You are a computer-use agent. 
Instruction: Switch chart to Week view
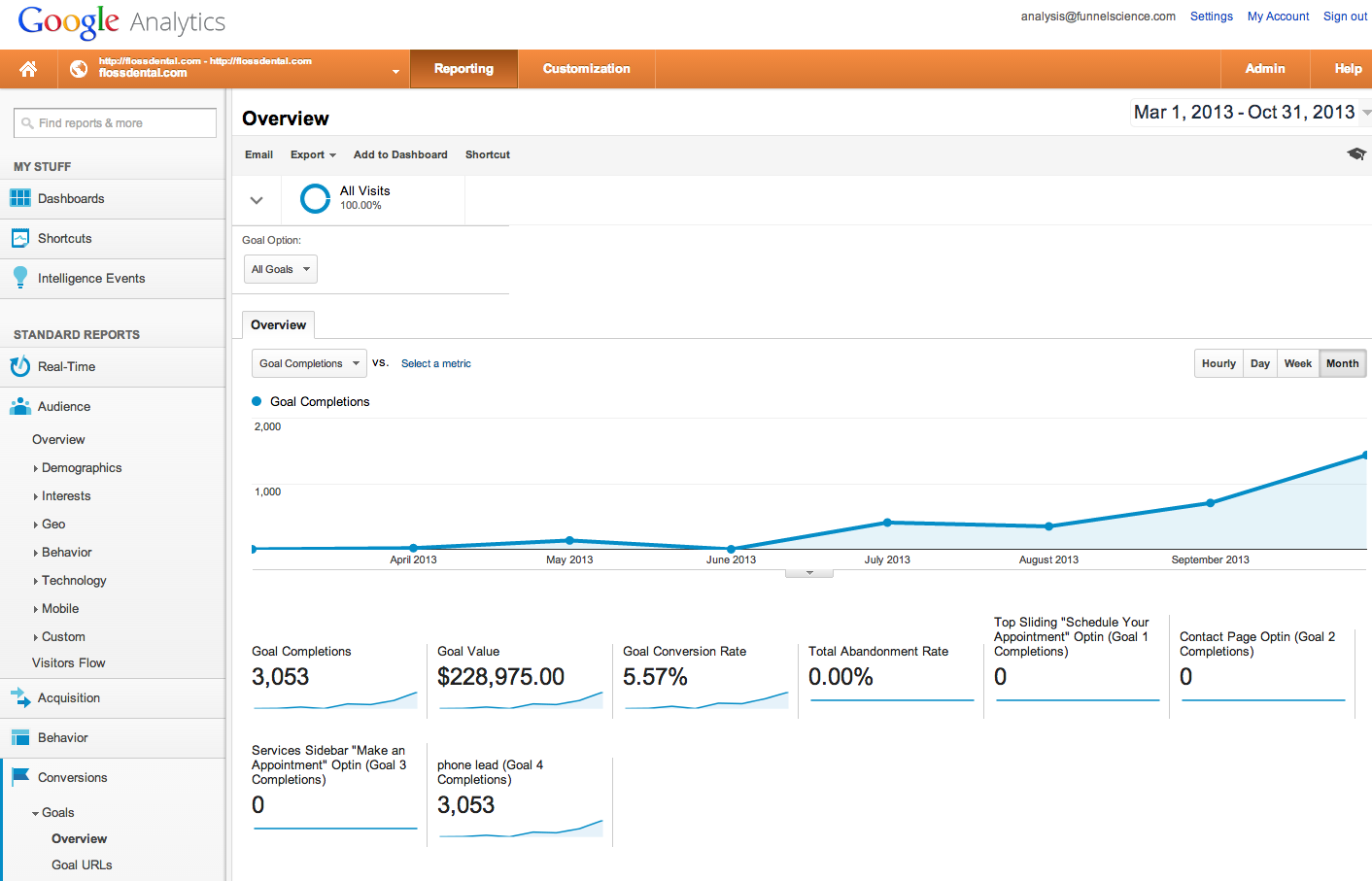point(1298,363)
